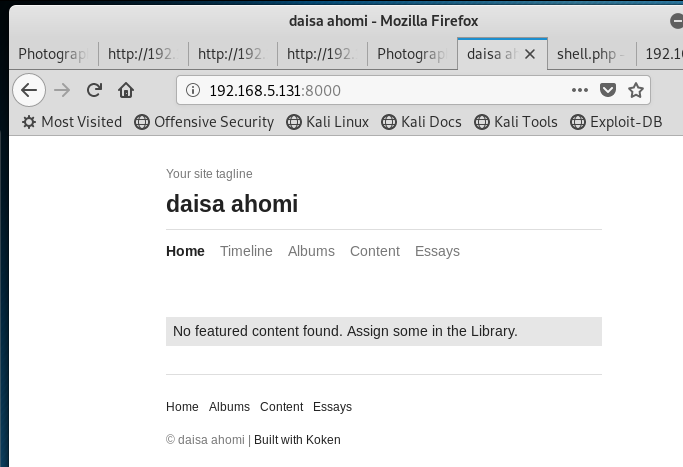Viewport: 683px width, 467px height.
Task: Save the page to Pocket
Action: click(608, 90)
